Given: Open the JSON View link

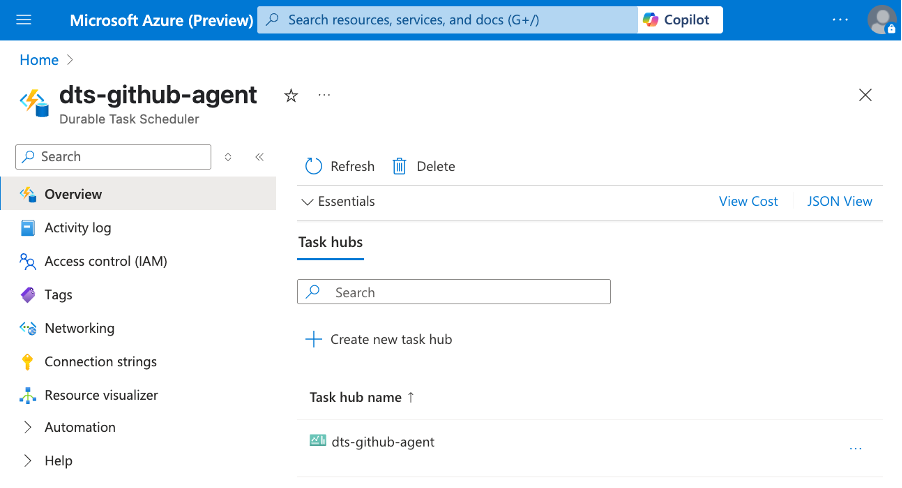Looking at the screenshot, I should coord(839,201).
